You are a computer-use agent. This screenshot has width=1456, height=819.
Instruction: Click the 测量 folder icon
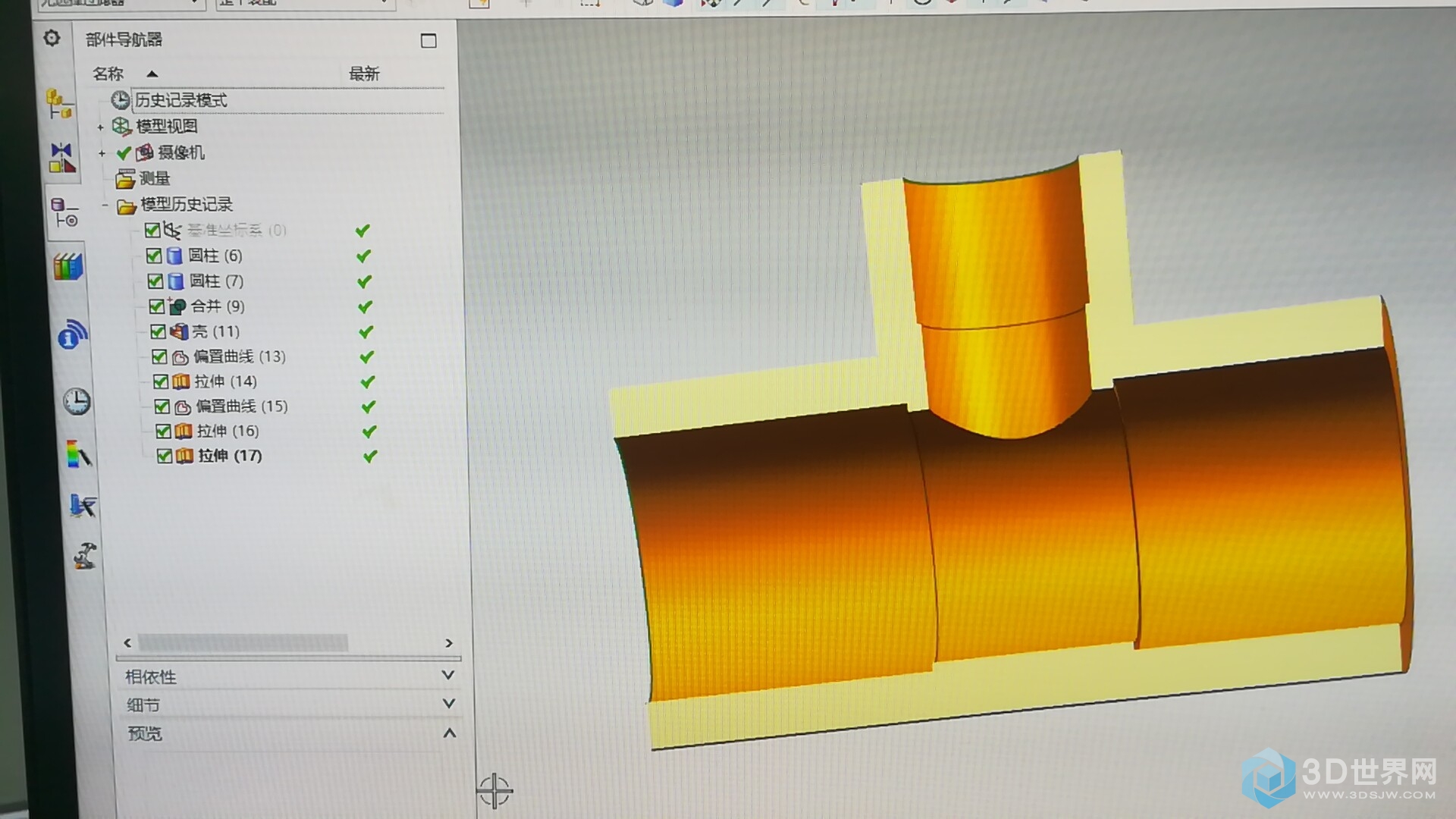(125, 180)
